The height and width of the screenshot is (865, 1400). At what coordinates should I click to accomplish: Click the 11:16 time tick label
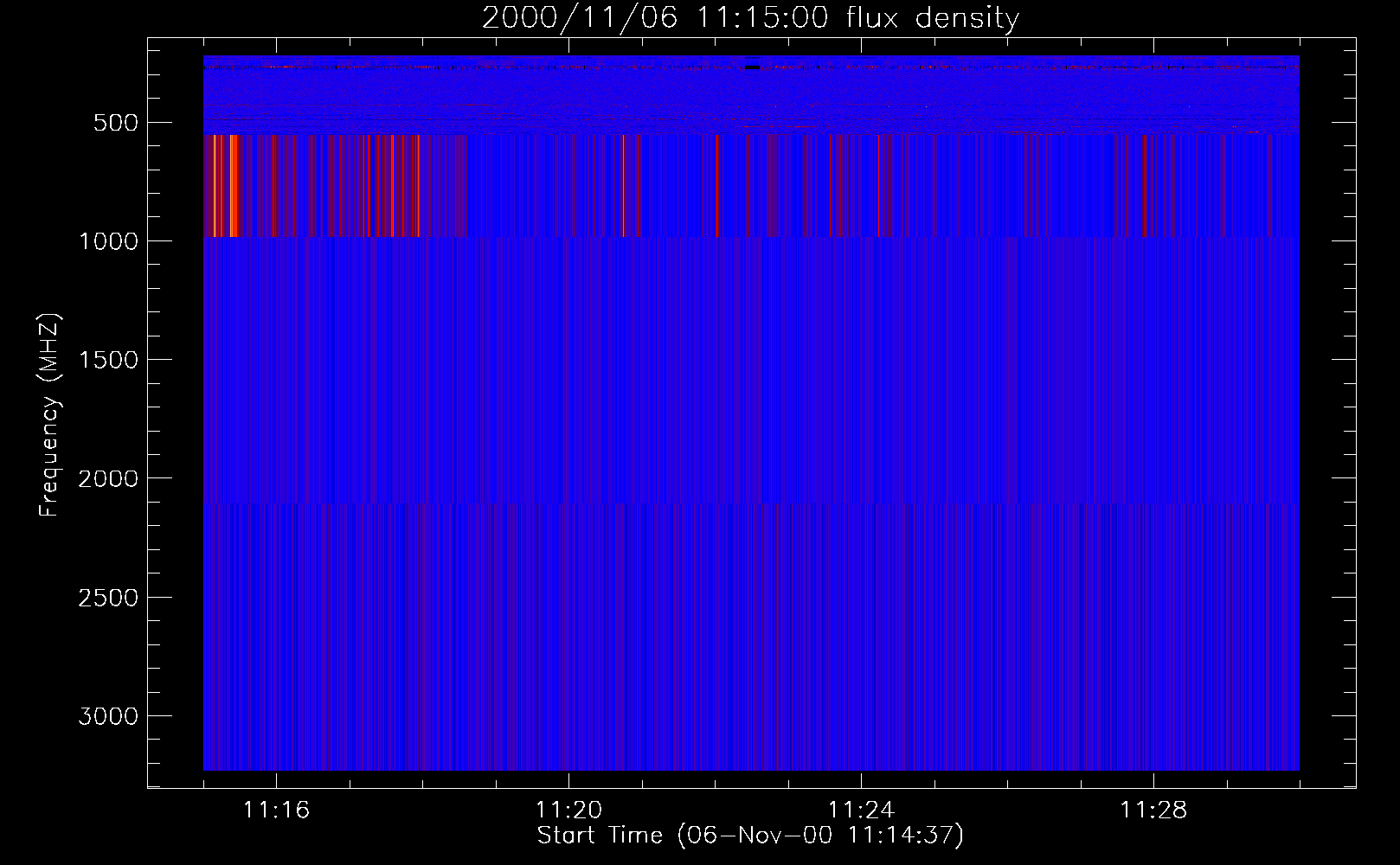click(276, 811)
